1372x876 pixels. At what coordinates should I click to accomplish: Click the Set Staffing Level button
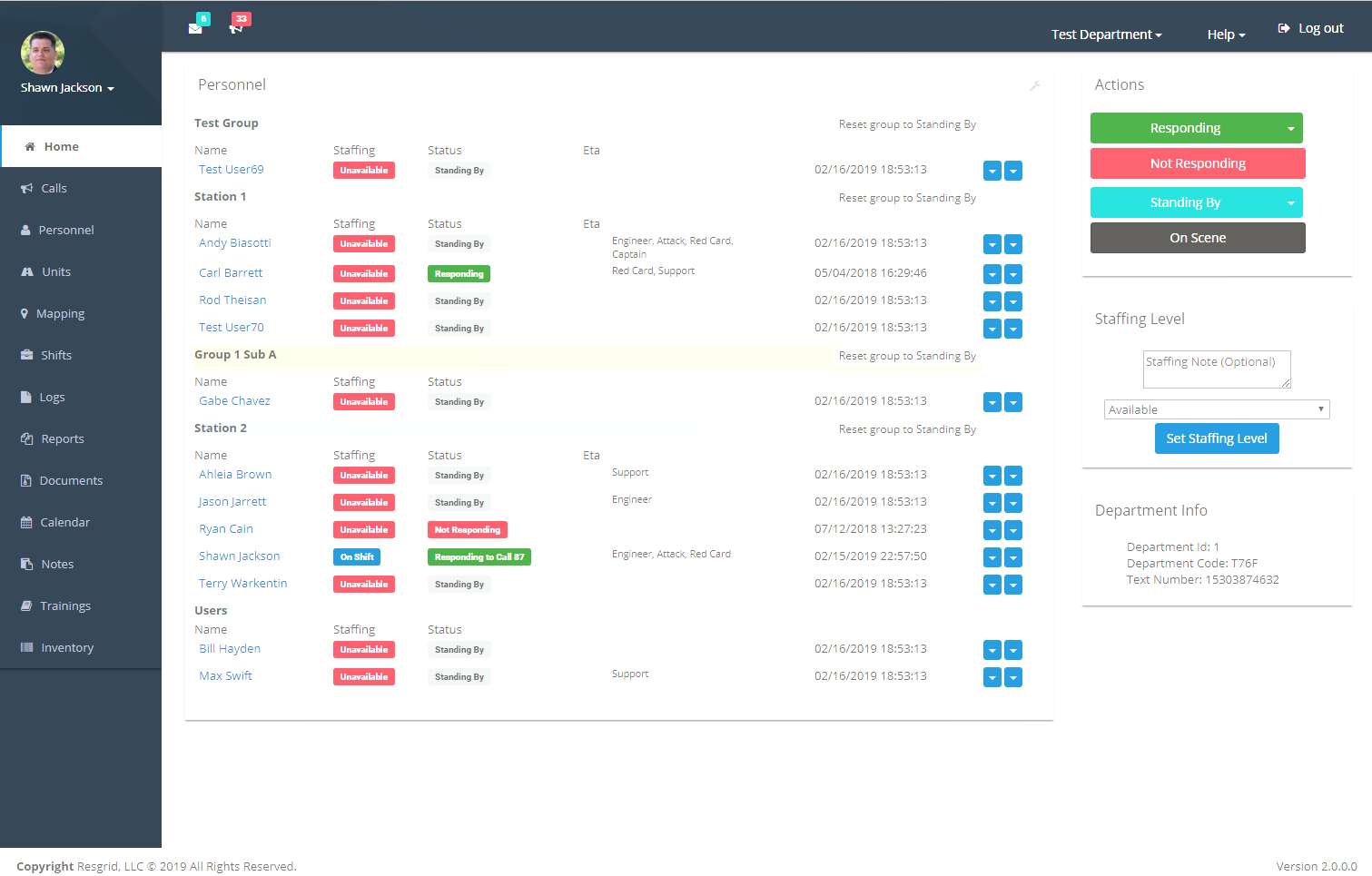point(1217,438)
